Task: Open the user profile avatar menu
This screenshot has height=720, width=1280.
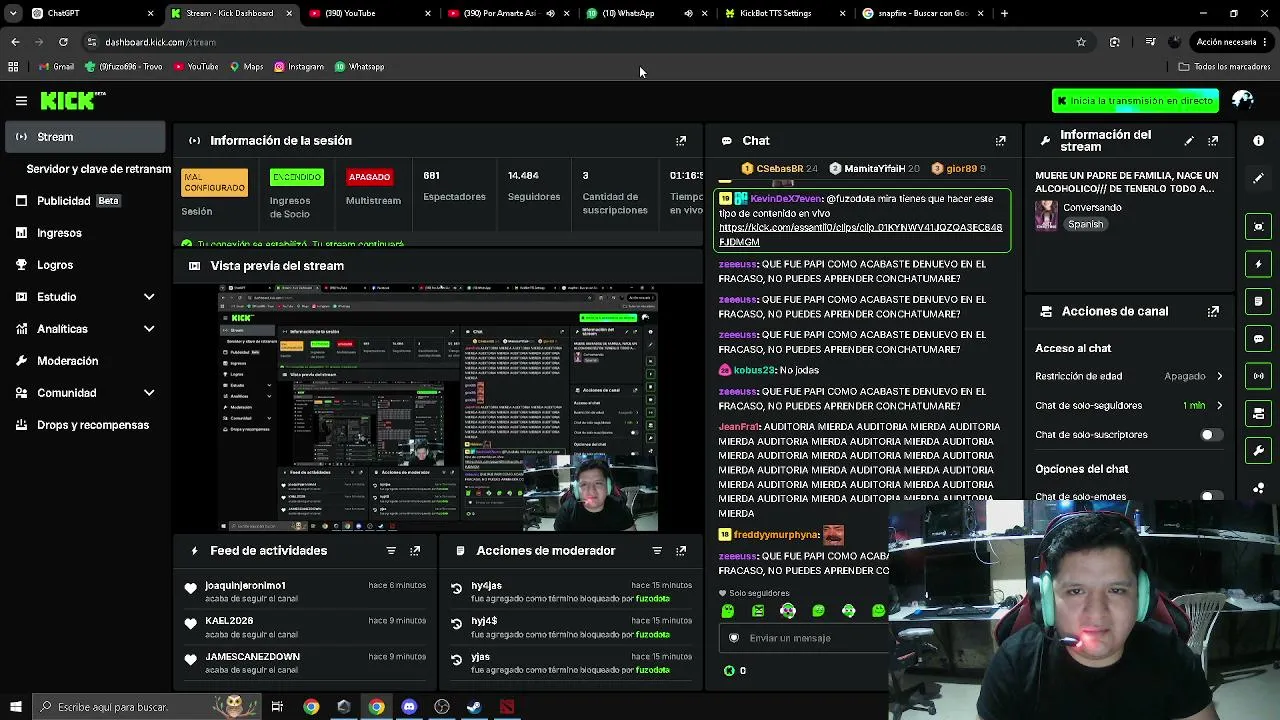Action: 1243,100
